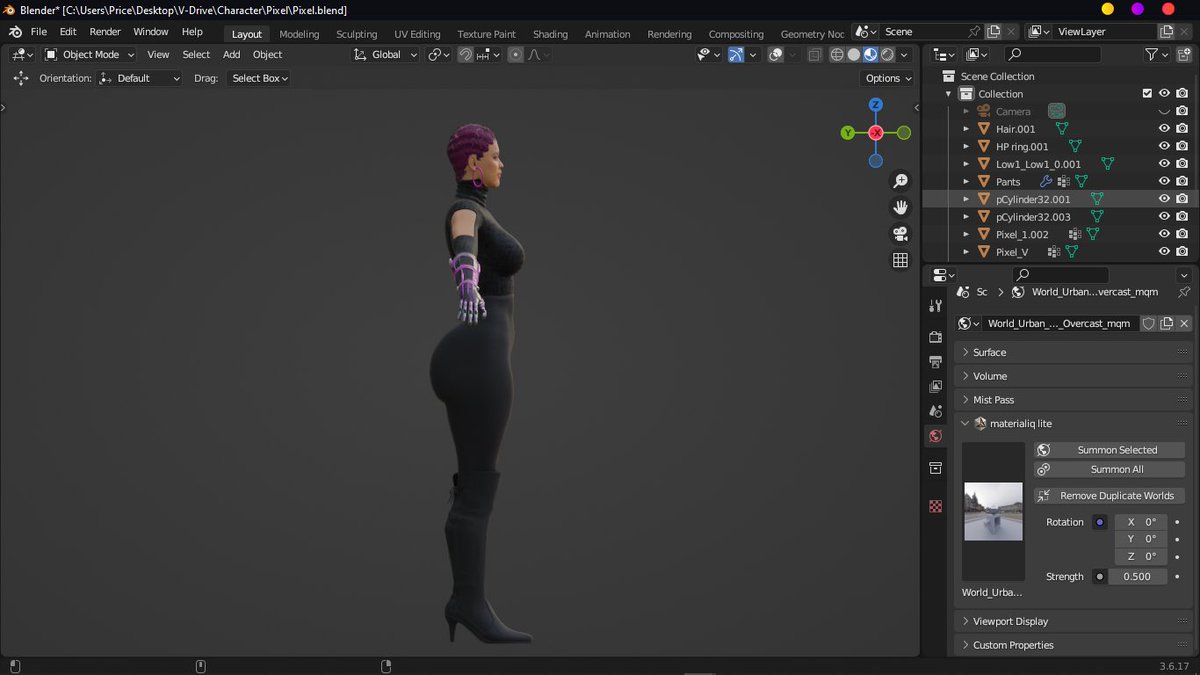Open the Tool properties tab (wrench icon)
The height and width of the screenshot is (675, 1200).
[x=935, y=305]
